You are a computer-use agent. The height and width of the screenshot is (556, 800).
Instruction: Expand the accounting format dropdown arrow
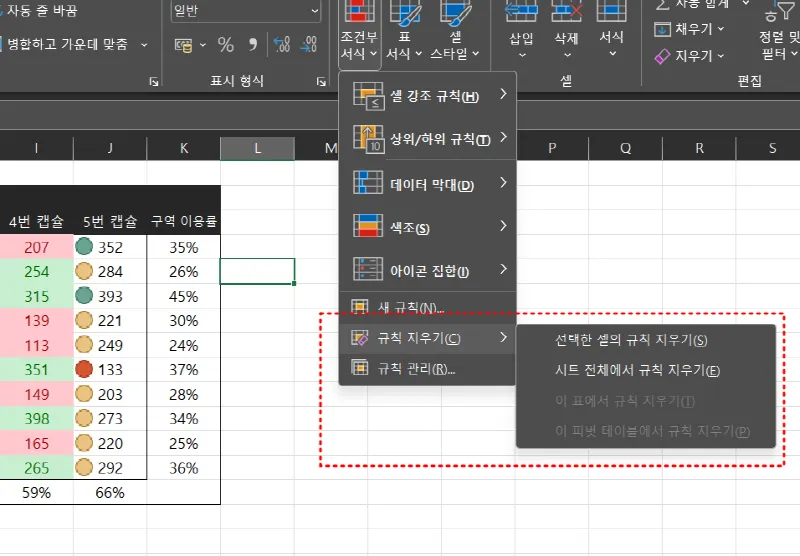click(x=203, y=45)
